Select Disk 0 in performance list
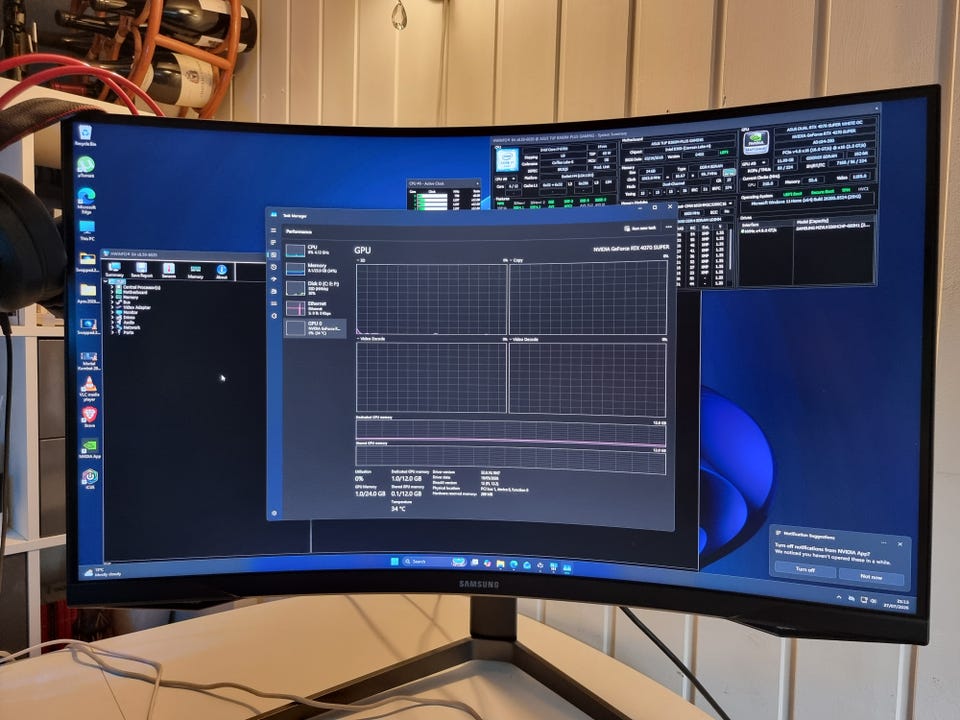The width and height of the screenshot is (960, 720). tap(315, 288)
